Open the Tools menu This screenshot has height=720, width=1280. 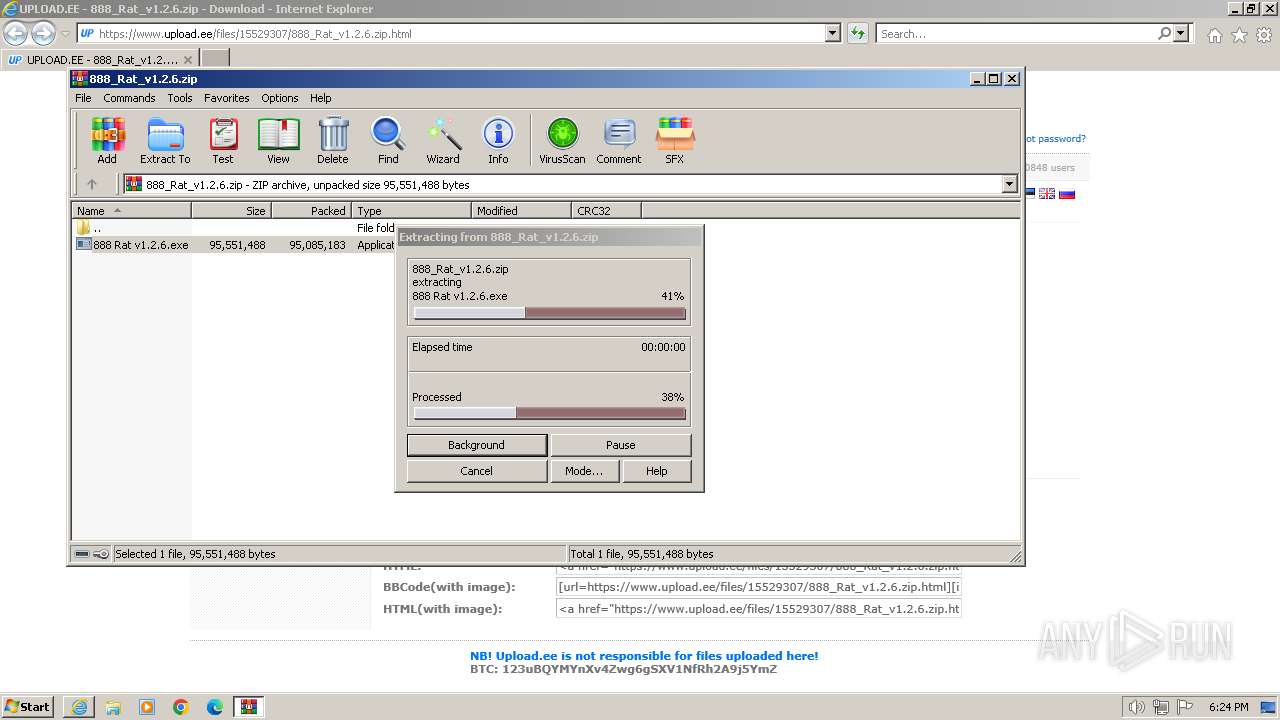(180, 98)
